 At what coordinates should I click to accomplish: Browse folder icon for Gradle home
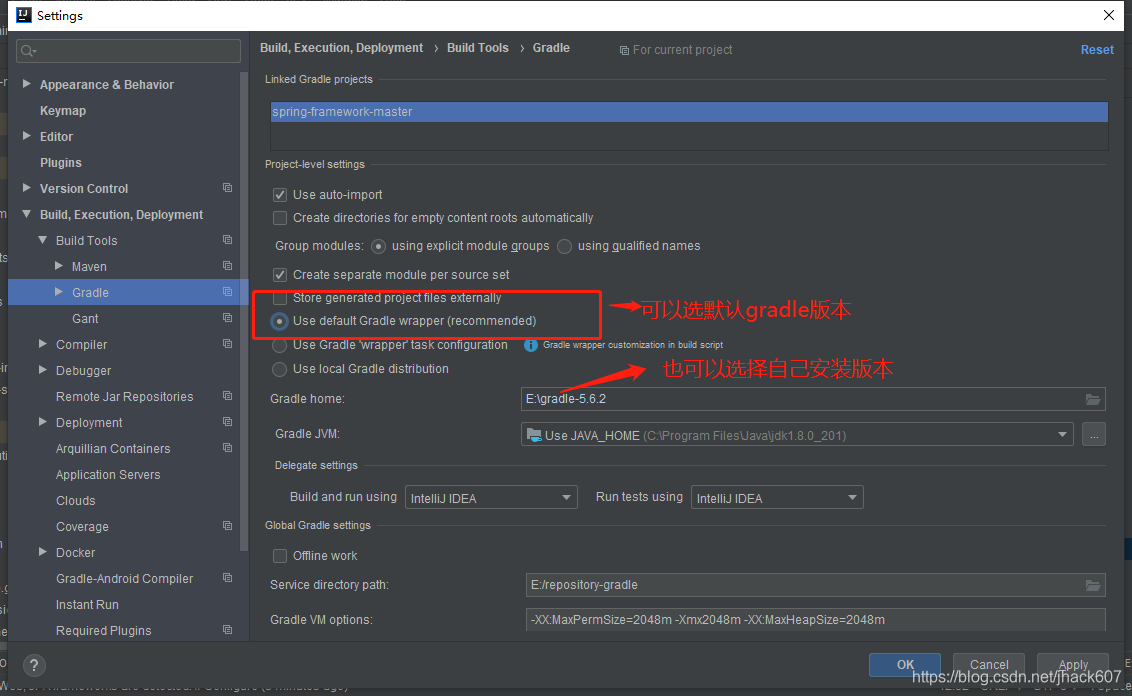coord(1093,399)
